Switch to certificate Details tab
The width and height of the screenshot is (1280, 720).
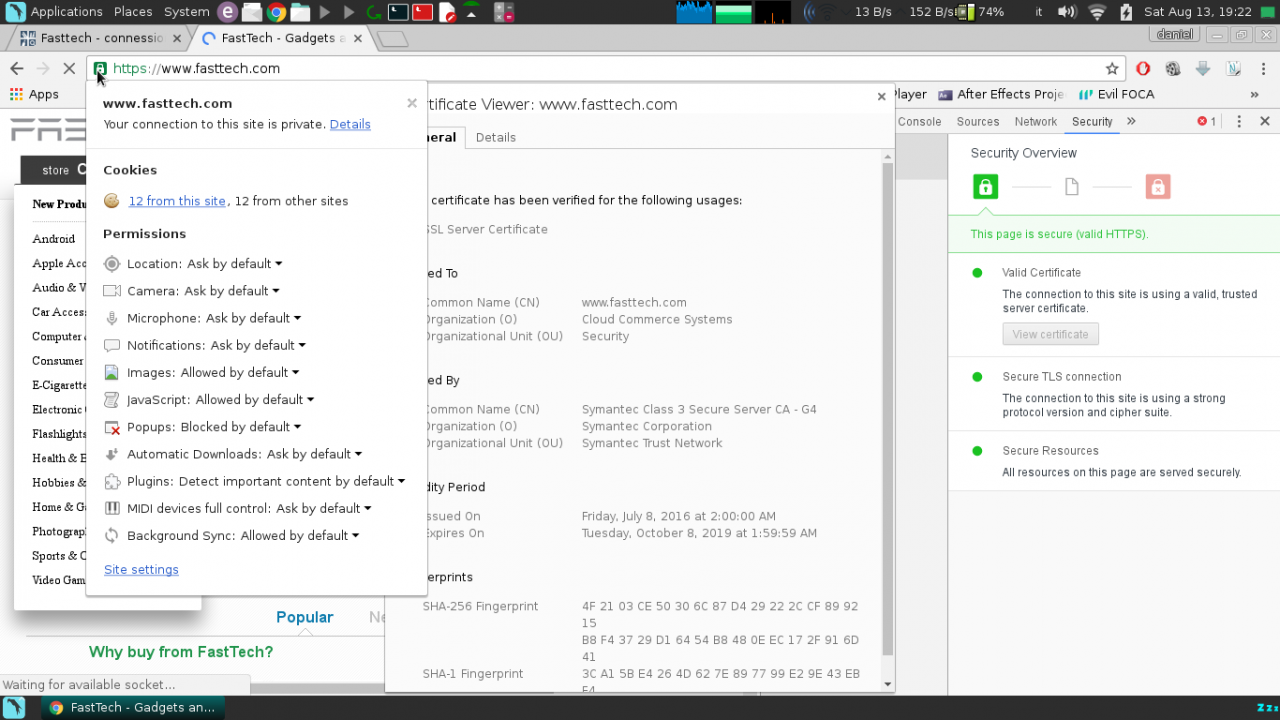pos(496,137)
